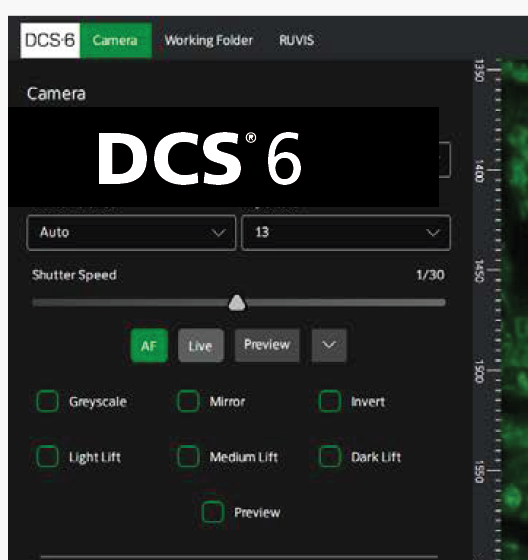This screenshot has height=560, width=528.
Task: Open the RUVIS tab
Action: point(297,40)
